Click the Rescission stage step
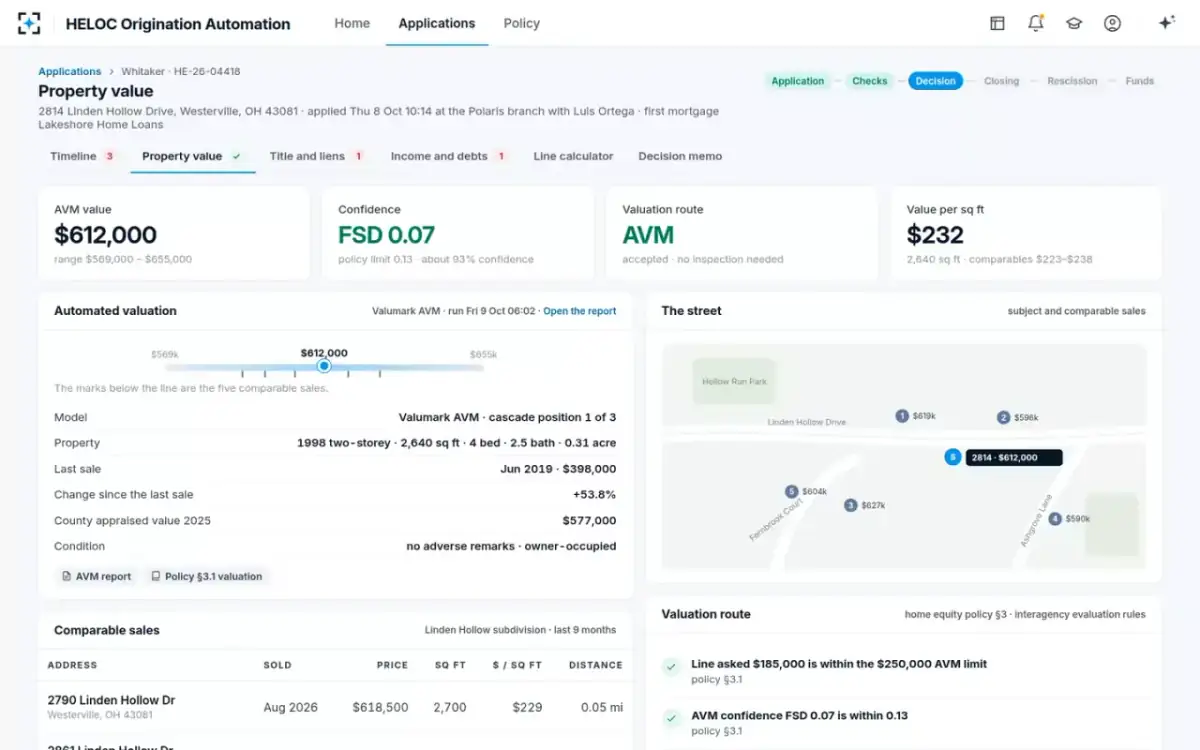This screenshot has height=750, width=1200. tap(1072, 81)
